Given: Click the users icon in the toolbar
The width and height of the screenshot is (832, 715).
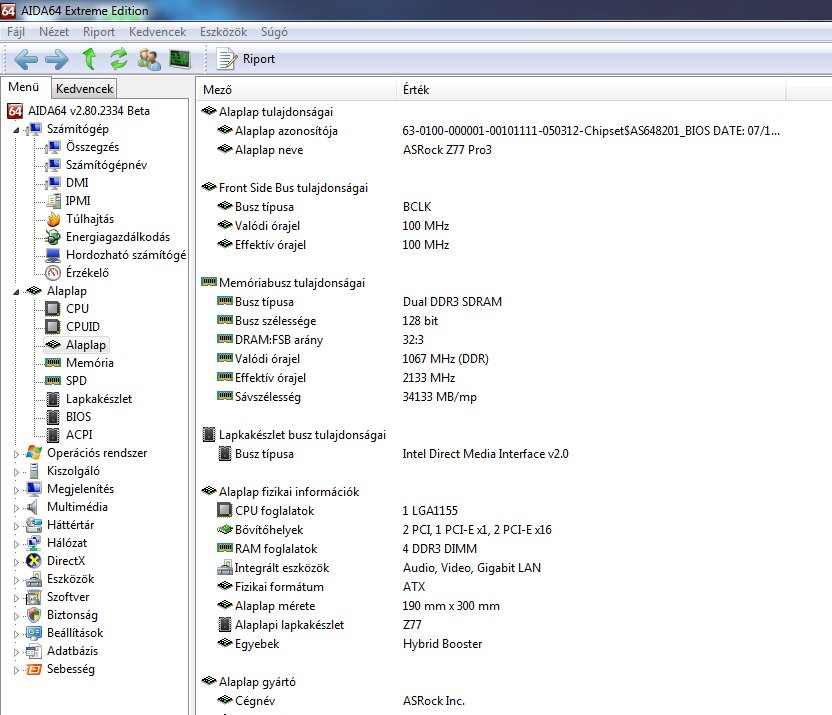Looking at the screenshot, I should tap(149, 59).
